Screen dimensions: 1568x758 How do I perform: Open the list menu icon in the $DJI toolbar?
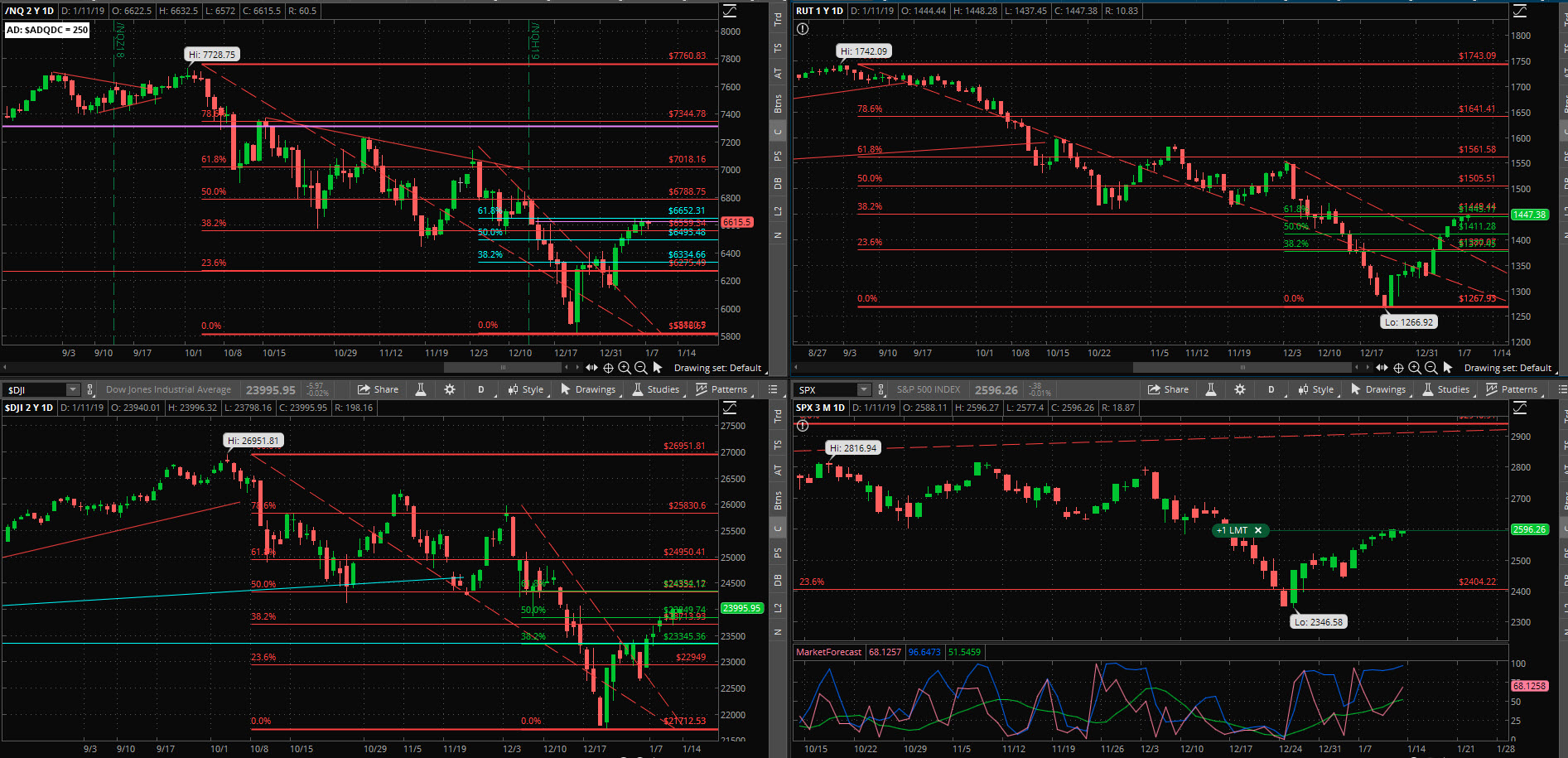pyautogui.click(x=773, y=389)
